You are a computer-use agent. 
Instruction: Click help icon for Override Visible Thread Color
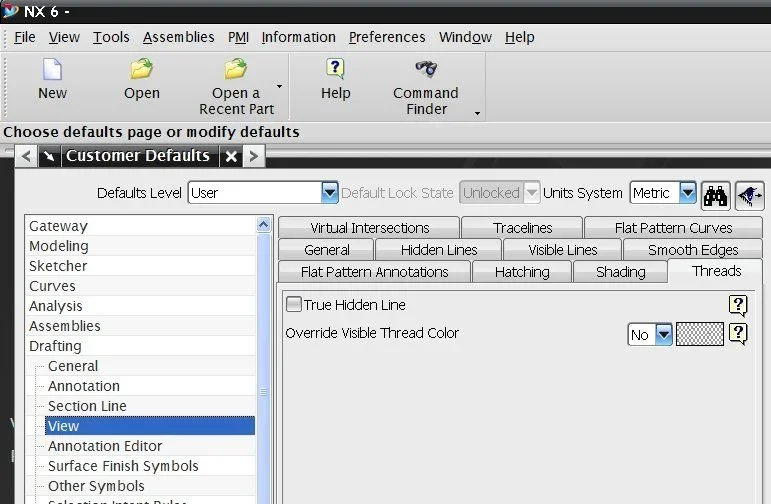738,334
